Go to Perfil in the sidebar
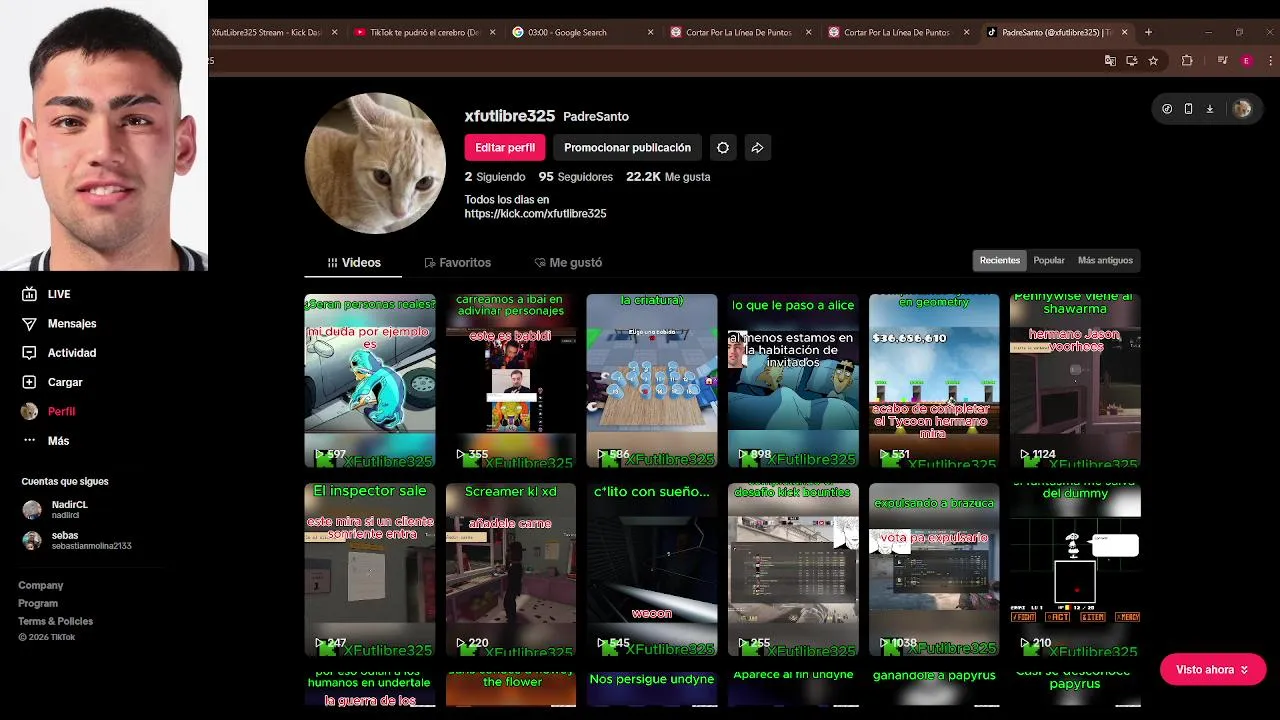1280x720 pixels. (x=48, y=411)
